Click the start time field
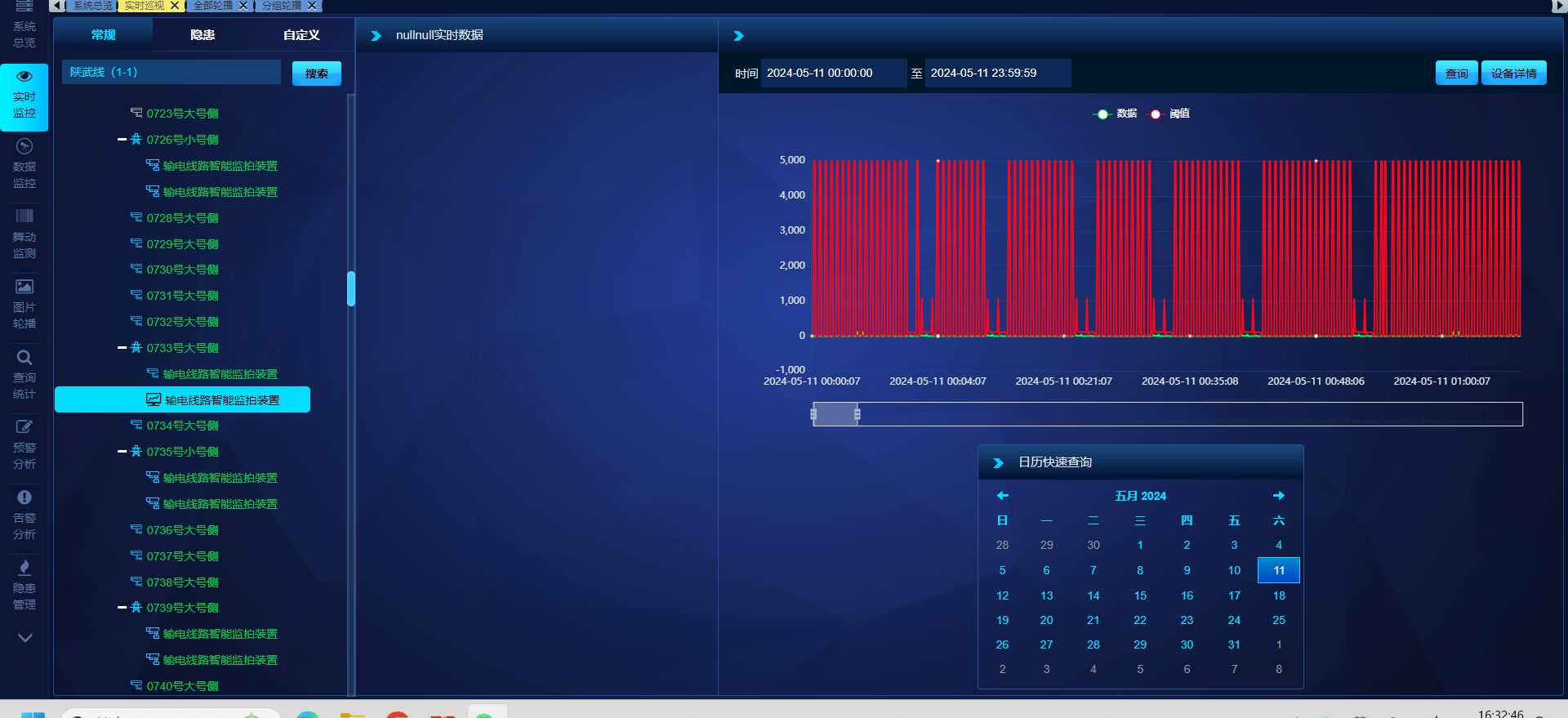Image resolution: width=1568 pixels, height=718 pixels. click(x=834, y=74)
